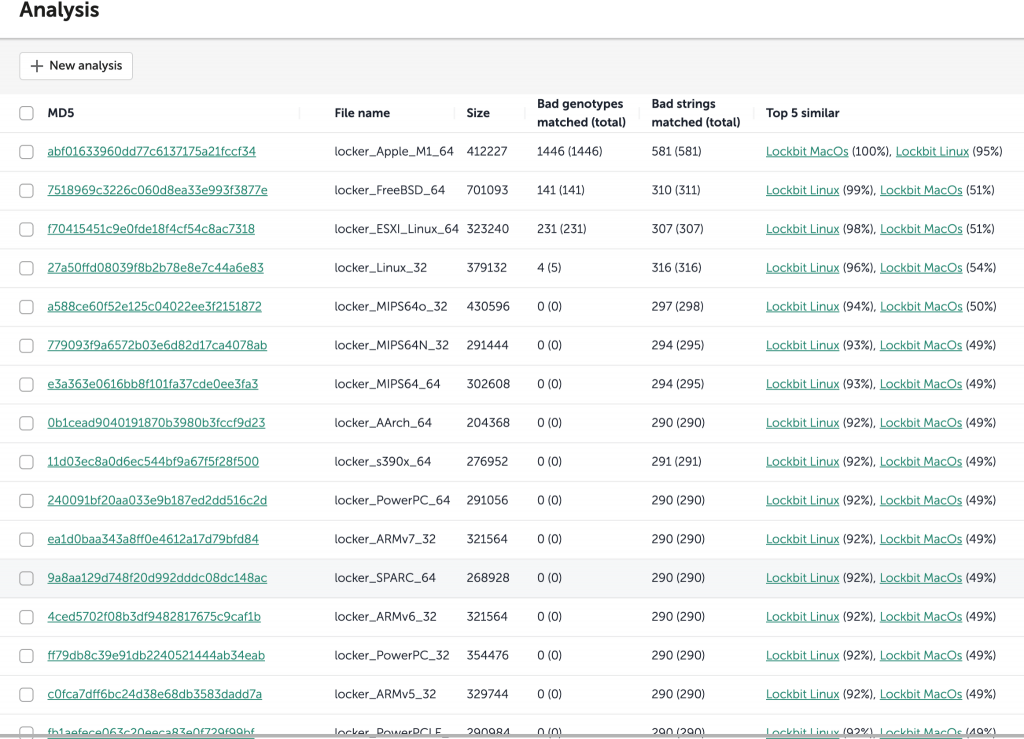Tick the checkbox for locker_ESXI_Linux_64
The width and height of the screenshot is (1024, 739).
click(27, 229)
